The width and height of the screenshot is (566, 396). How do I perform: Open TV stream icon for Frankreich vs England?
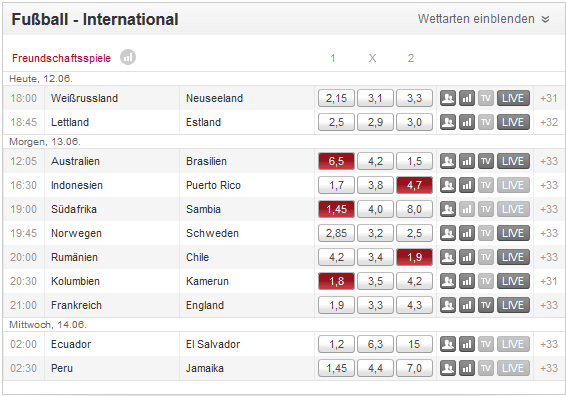[486, 305]
